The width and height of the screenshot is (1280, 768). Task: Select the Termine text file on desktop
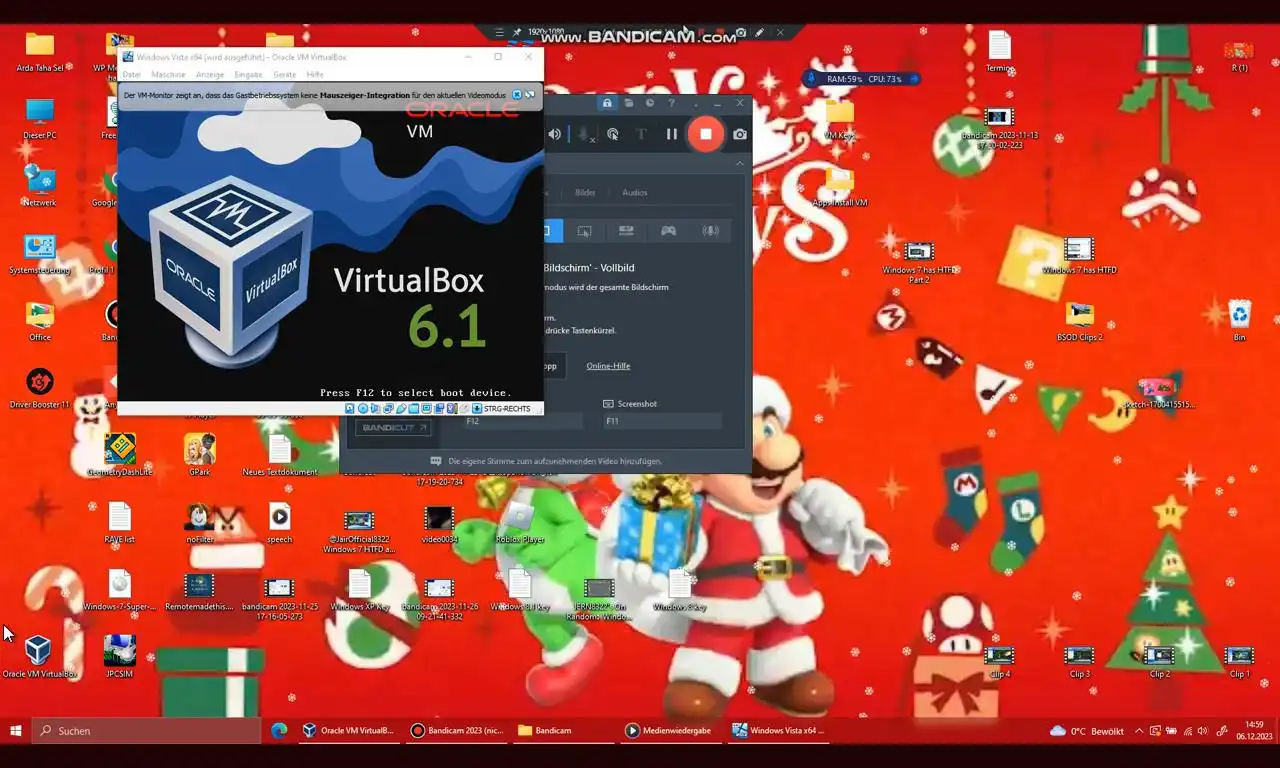point(1000,52)
